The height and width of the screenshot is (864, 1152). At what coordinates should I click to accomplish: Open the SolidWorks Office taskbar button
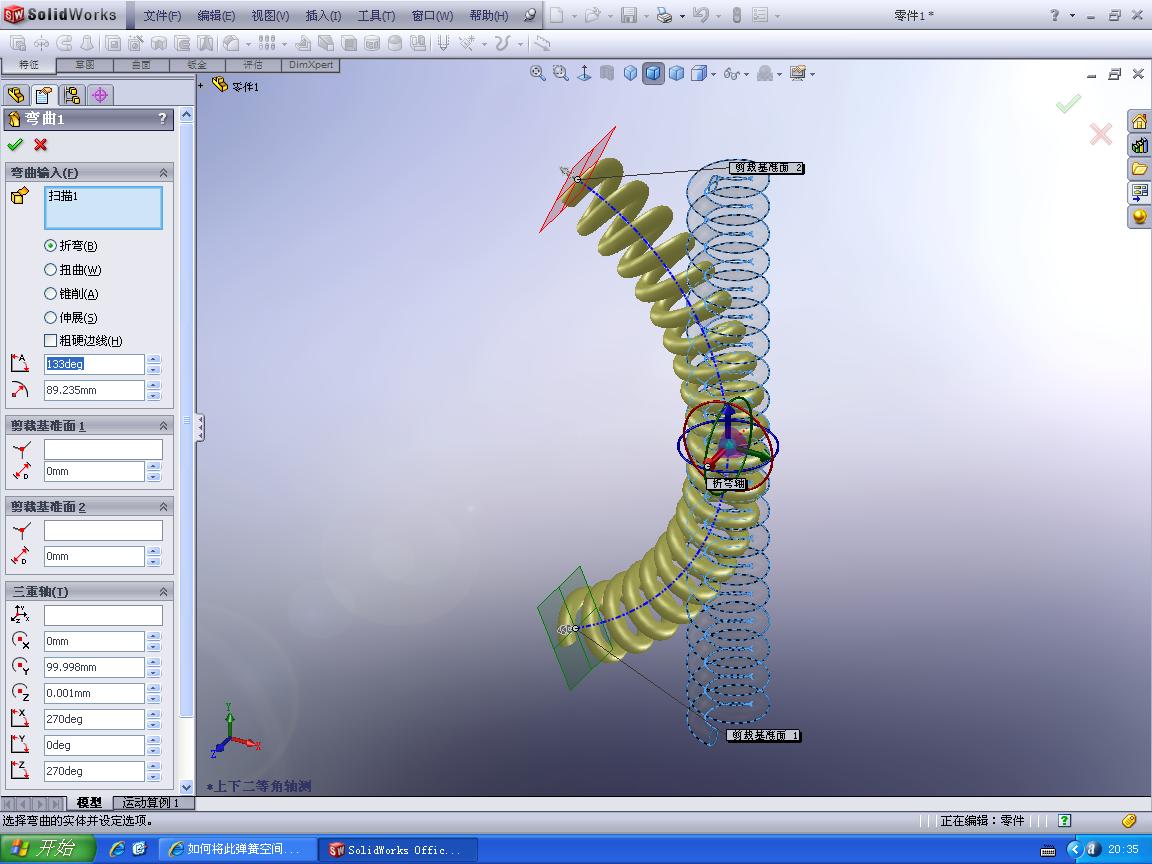tap(399, 849)
